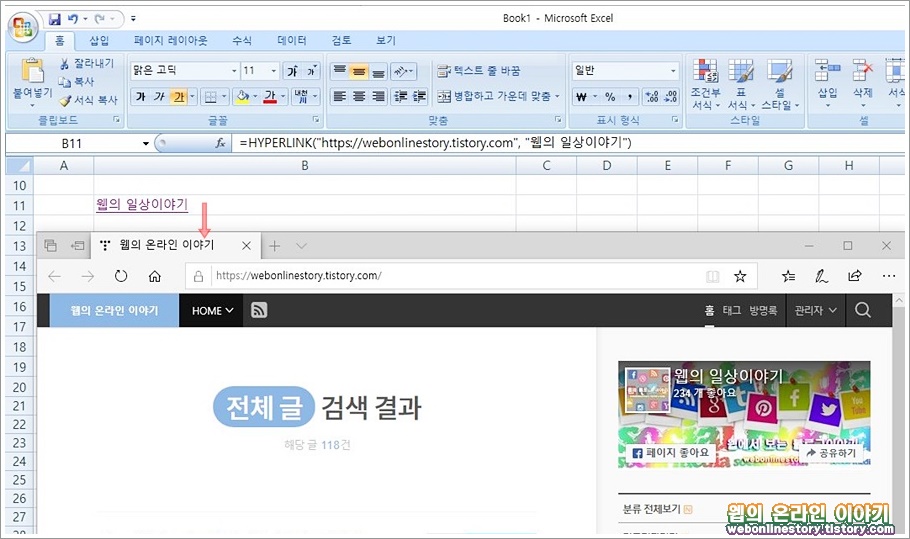Open the font size dropdown
Viewport: 910px width, 539px height.
(273, 71)
